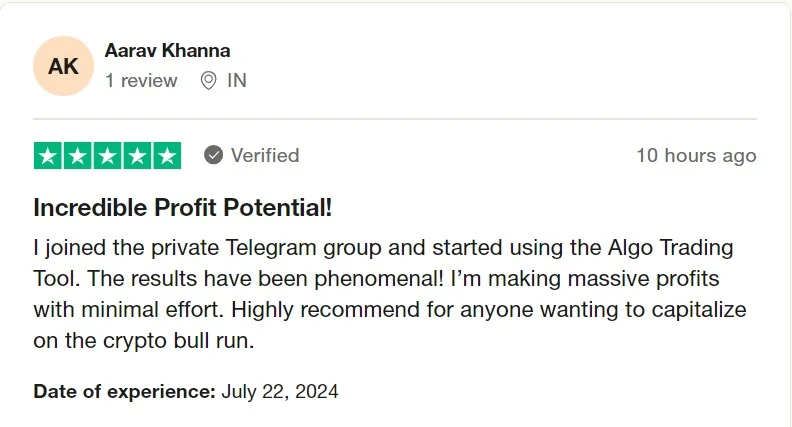Click the AK profile avatar
The width and height of the screenshot is (792, 427).
coord(63,66)
